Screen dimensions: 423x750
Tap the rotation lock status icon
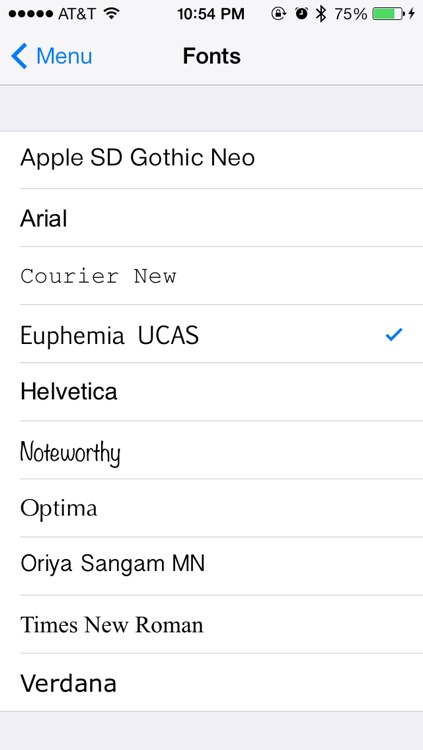click(x=278, y=14)
